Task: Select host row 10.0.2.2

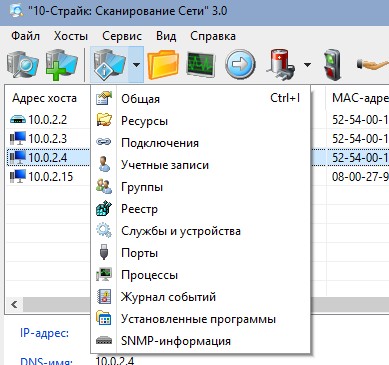Action: coord(48,119)
